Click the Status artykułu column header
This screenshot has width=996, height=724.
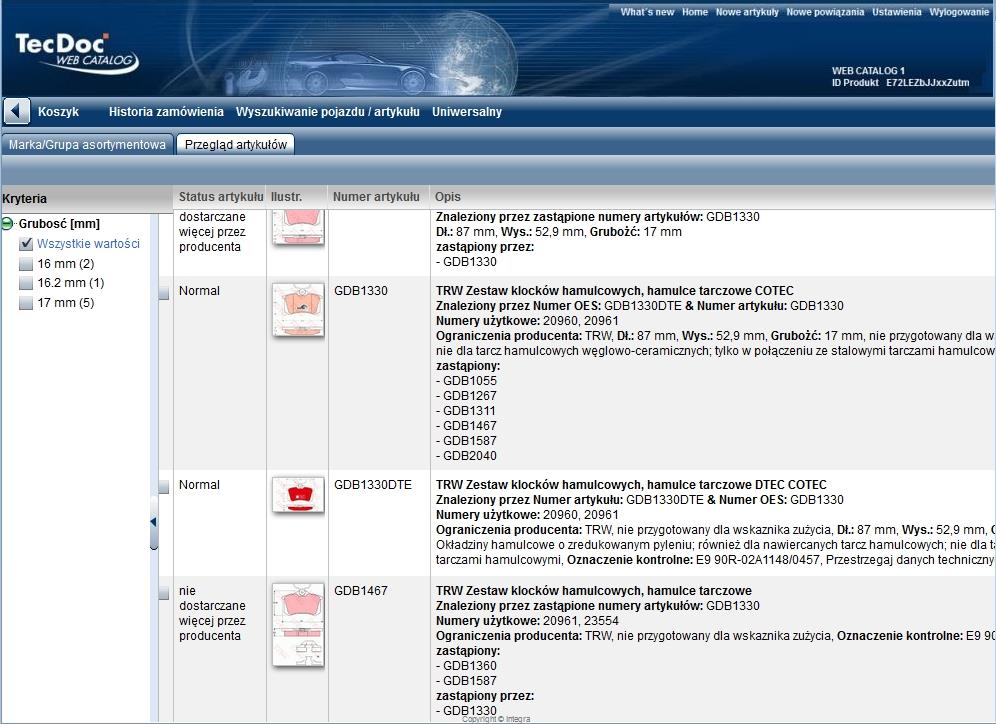click(221, 197)
